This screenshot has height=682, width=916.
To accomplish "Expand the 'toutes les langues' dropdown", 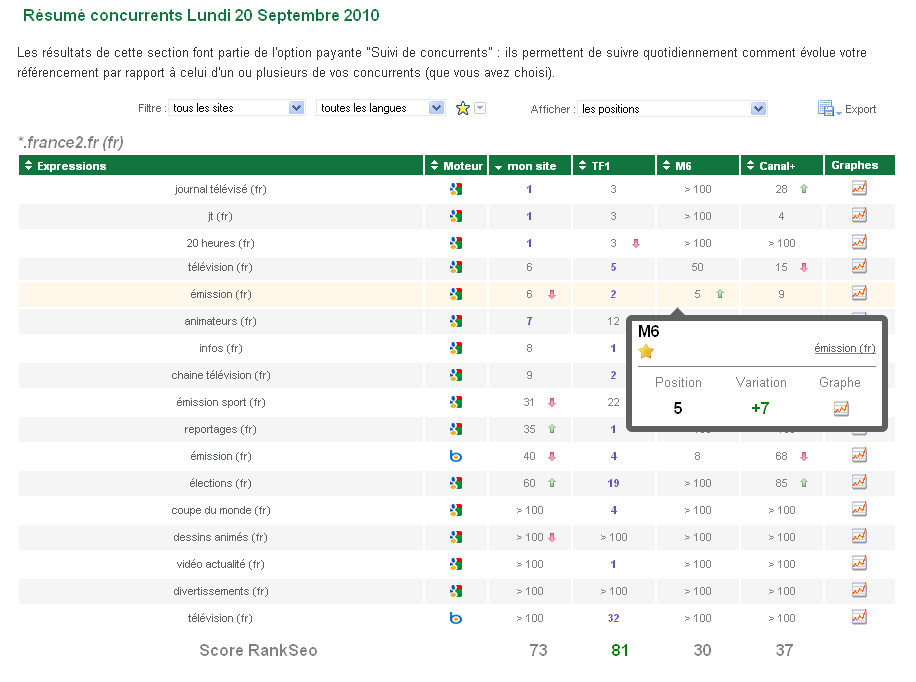I will pos(380,108).
